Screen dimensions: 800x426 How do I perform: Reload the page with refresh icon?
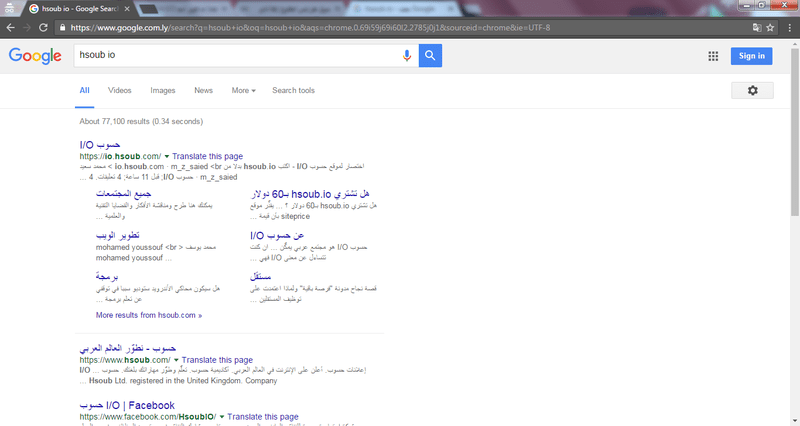[x=43, y=28]
